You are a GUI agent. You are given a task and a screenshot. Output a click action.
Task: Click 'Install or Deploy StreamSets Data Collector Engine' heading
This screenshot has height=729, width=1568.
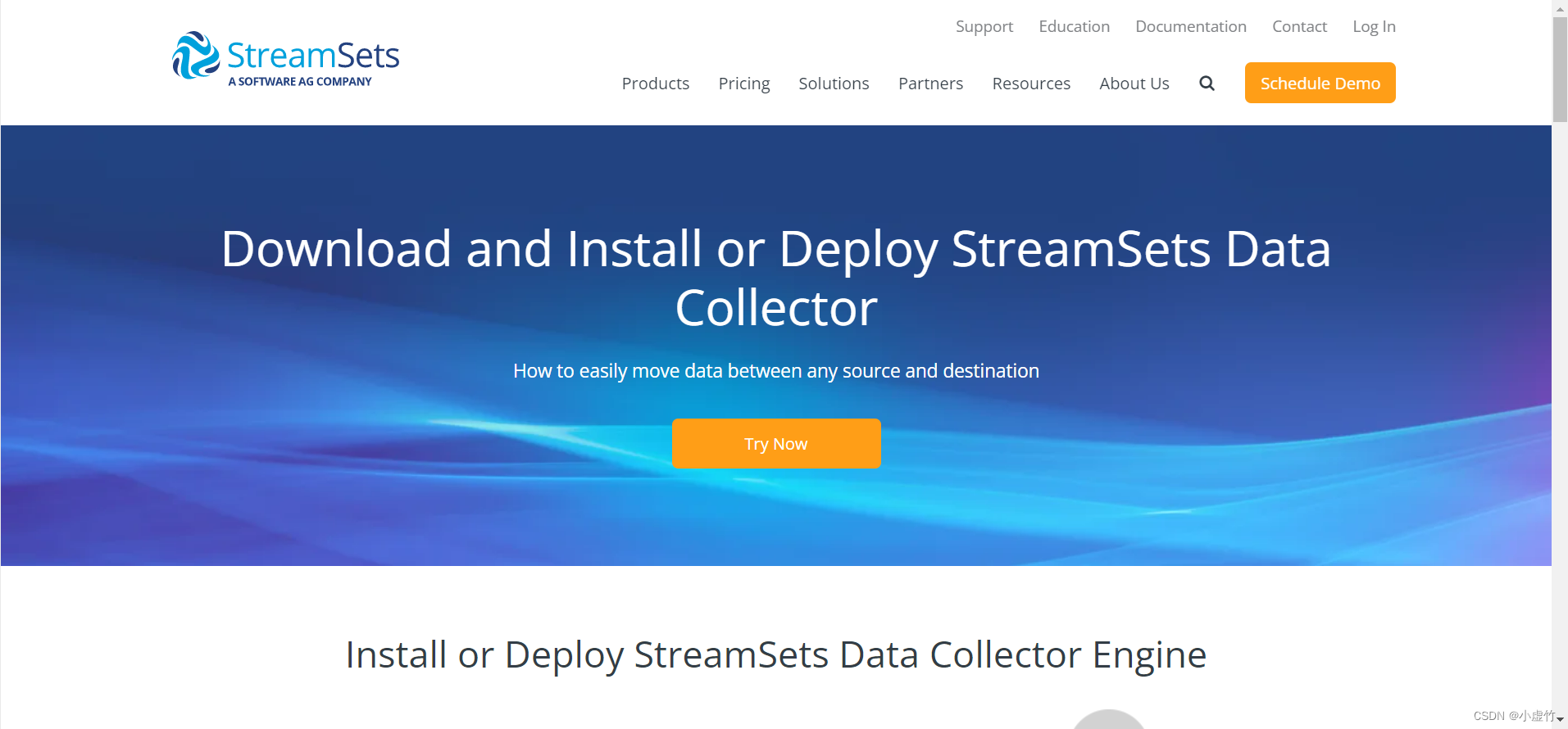point(776,654)
